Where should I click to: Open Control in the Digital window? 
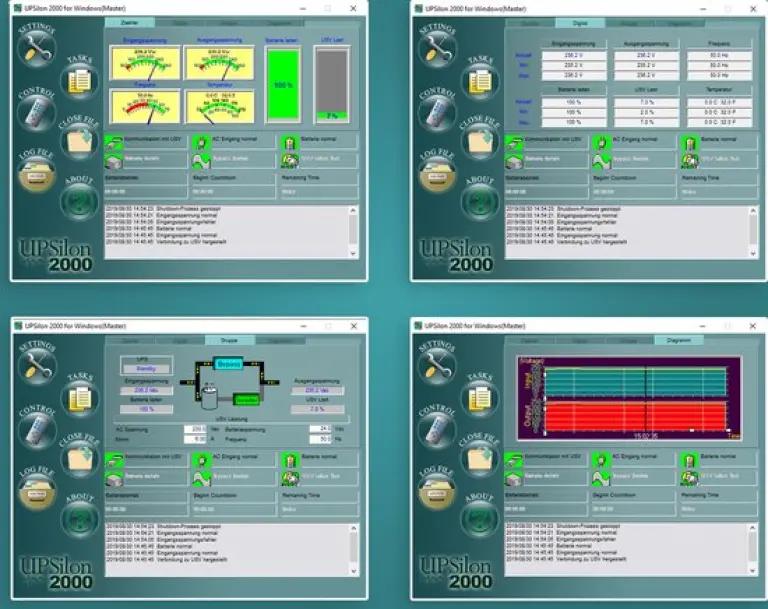click(437, 114)
